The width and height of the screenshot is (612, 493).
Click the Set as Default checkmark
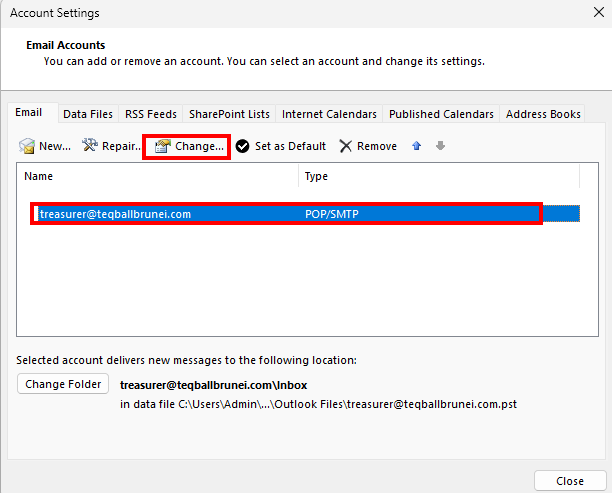243,146
